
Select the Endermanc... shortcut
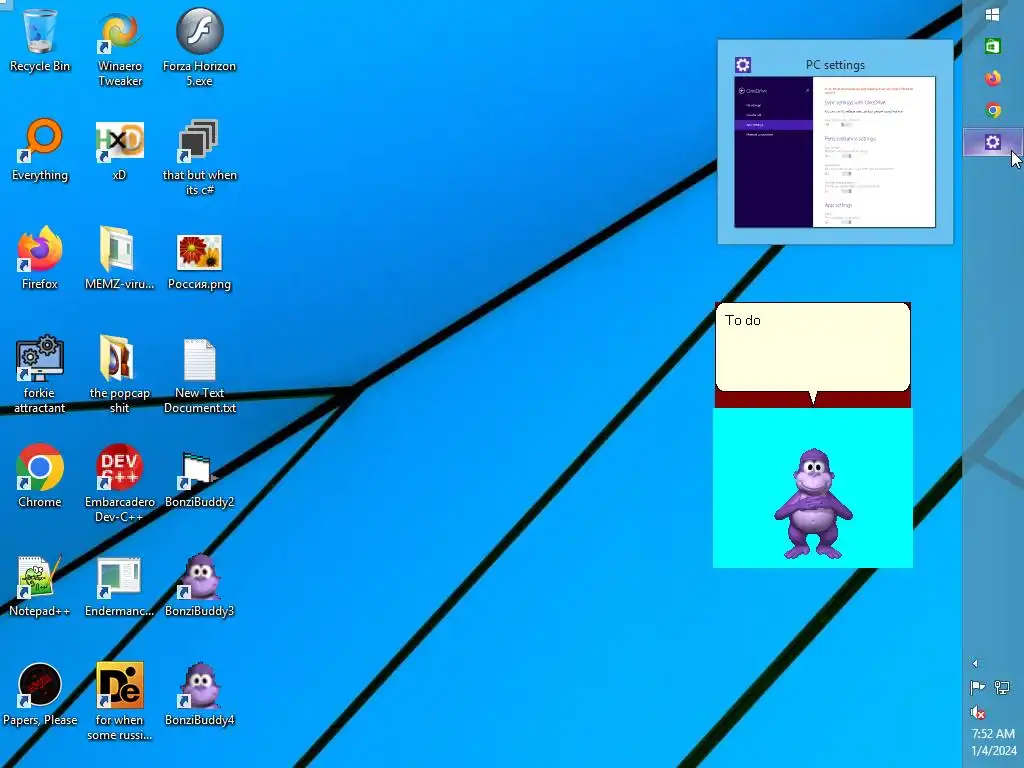pos(120,586)
